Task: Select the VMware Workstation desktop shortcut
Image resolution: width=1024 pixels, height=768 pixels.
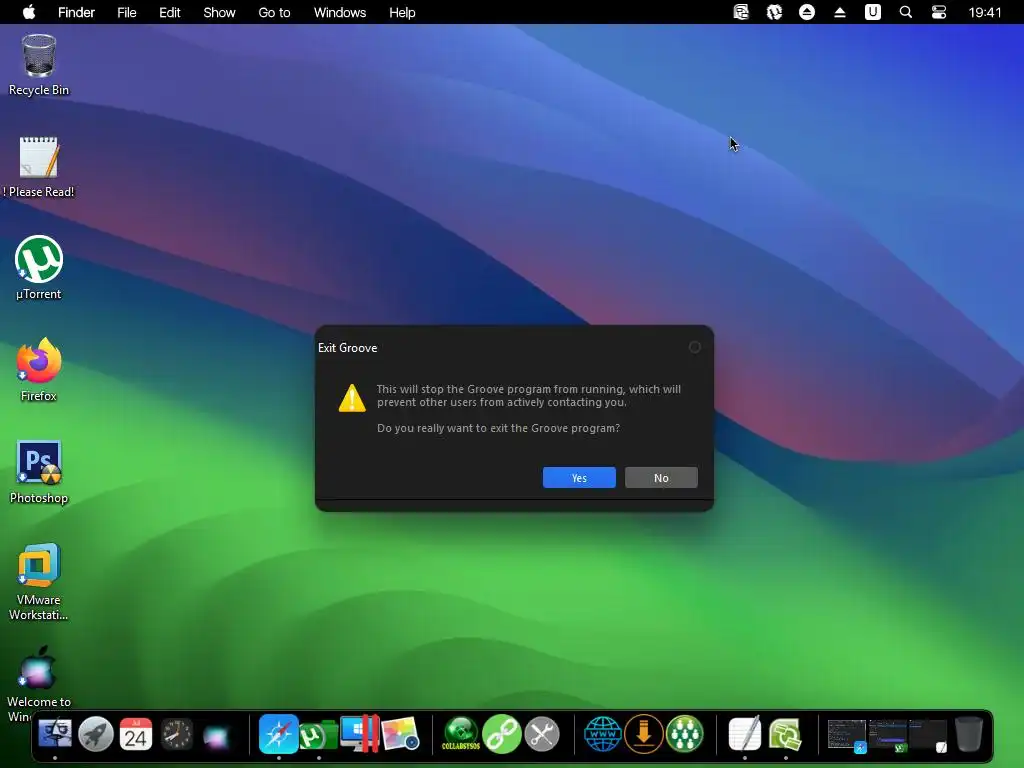Action: (39, 581)
